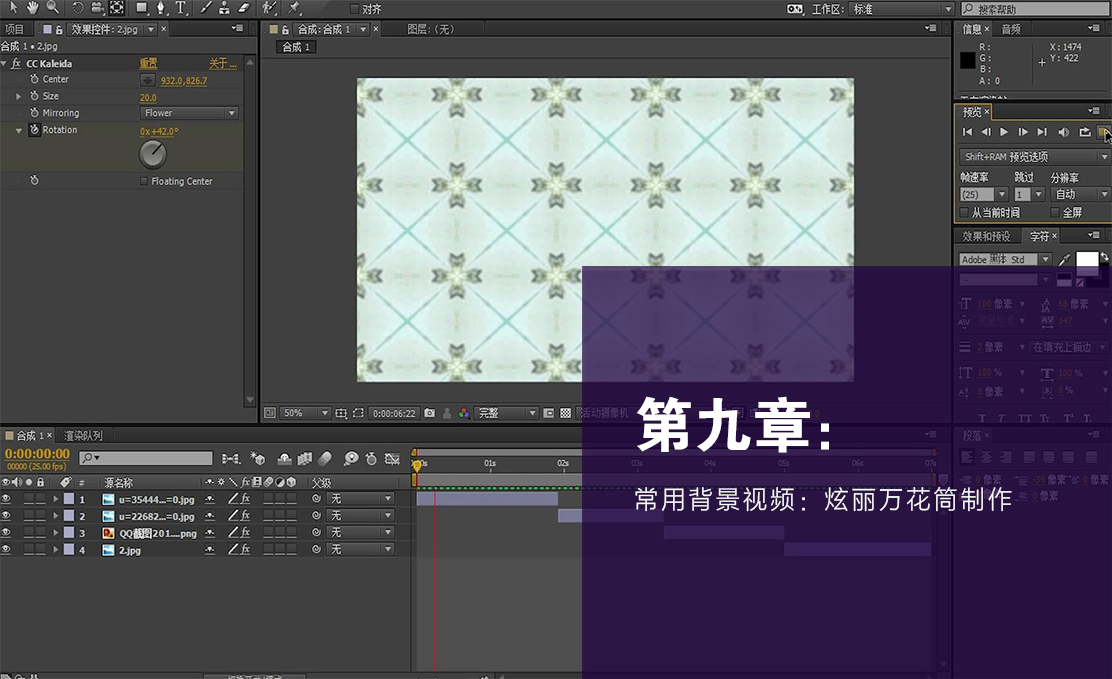The height and width of the screenshot is (679, 1112).
Task: Select the Eraser tool
Action: 244,8
